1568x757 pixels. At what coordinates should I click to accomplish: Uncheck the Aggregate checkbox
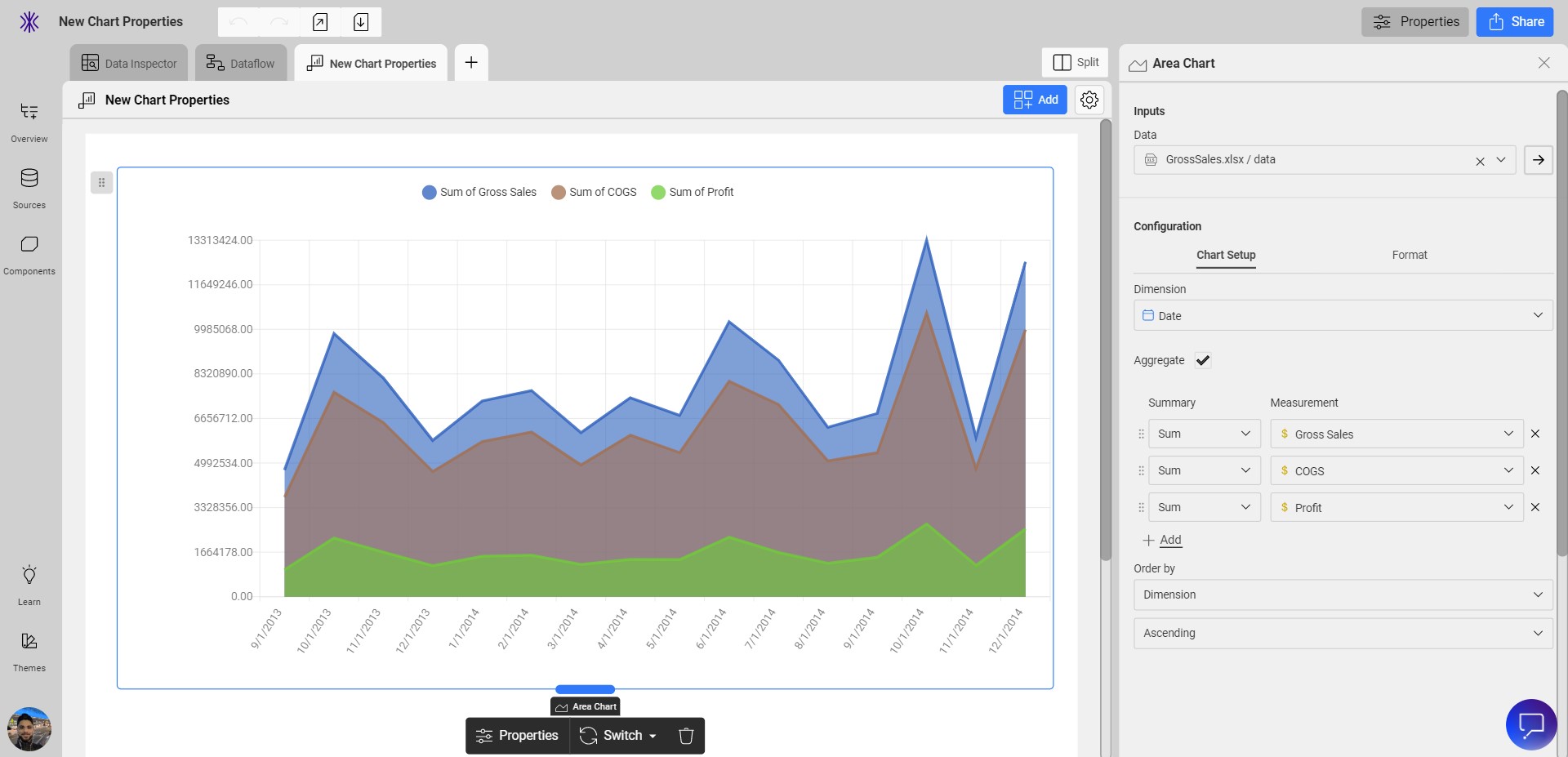pyautogui.click(x=1202, y=360)
